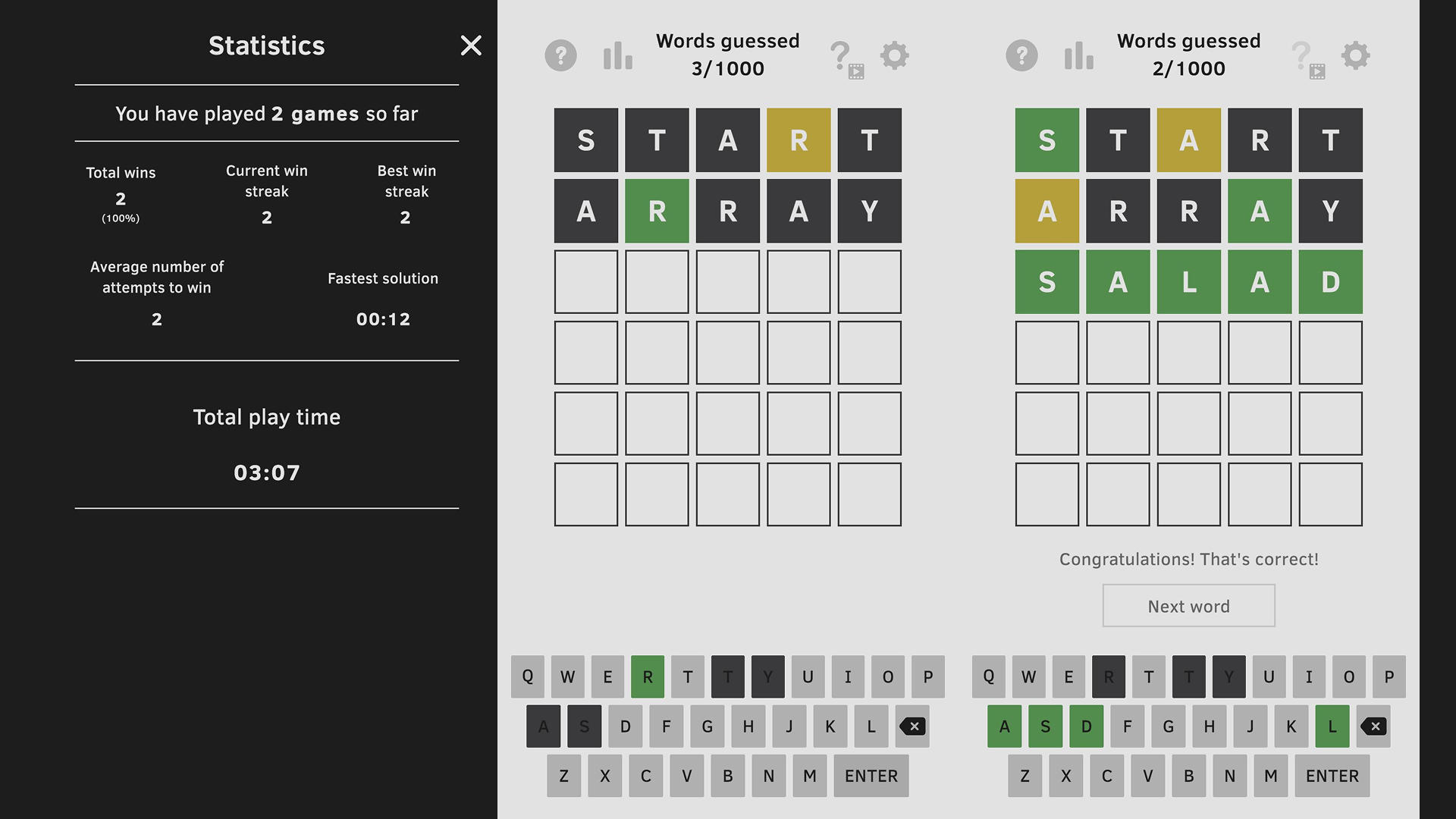Image resolution: width=1456 pixels, height=819 pixels.
Task: Open settings gear on the right game
Action: pyautogui.click(x=1355, y=55)
